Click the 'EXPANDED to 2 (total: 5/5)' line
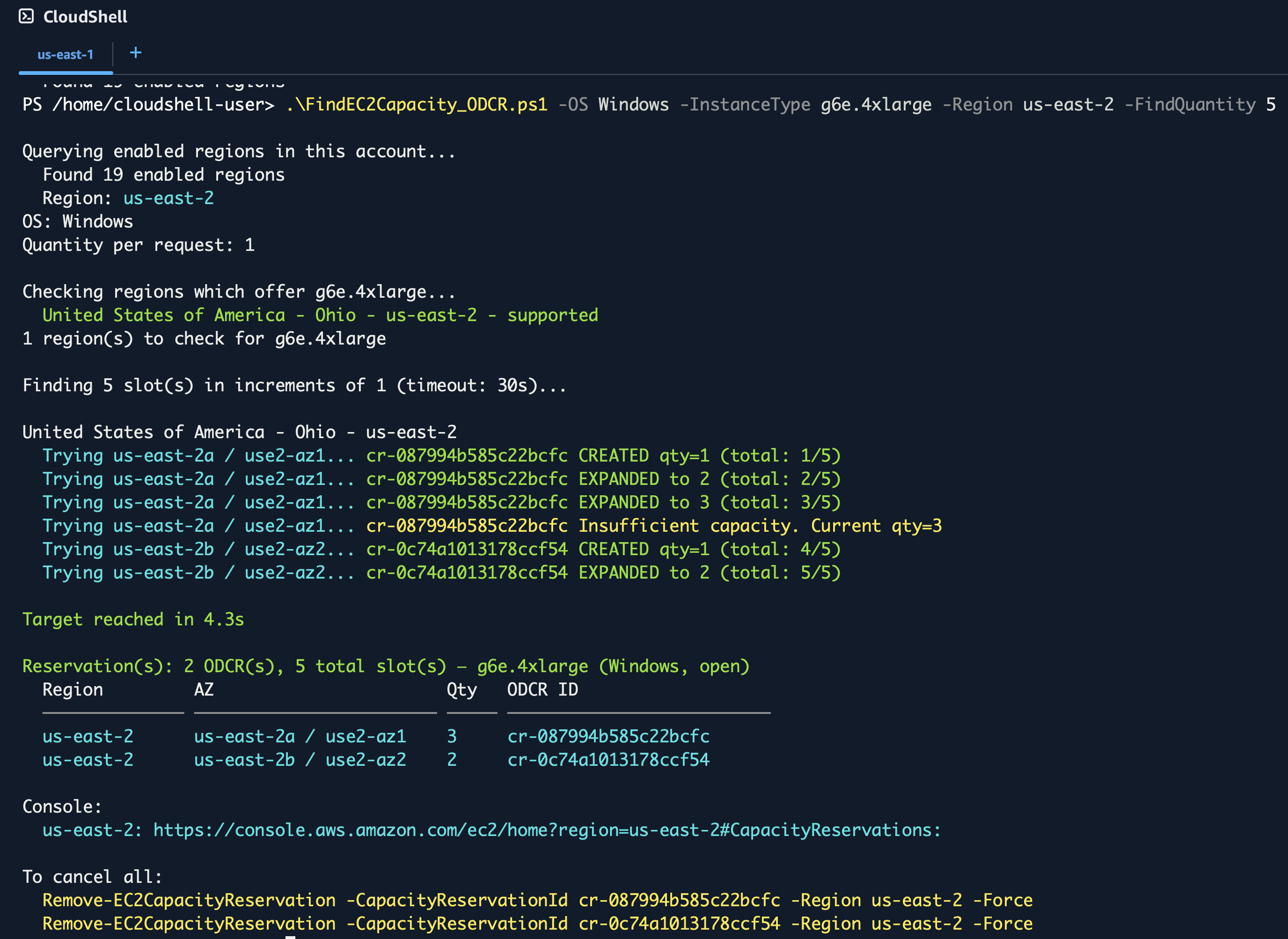 click(x=441, y=572)
